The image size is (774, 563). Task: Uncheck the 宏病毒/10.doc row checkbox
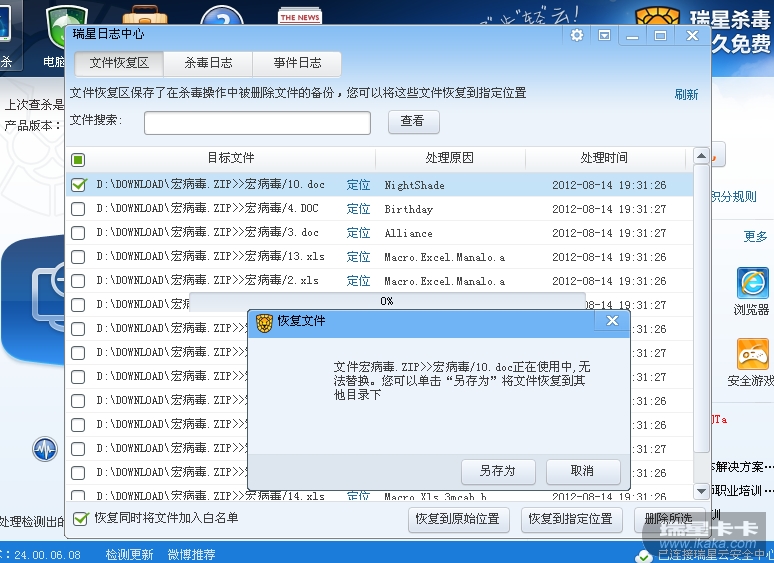[78, 185]
